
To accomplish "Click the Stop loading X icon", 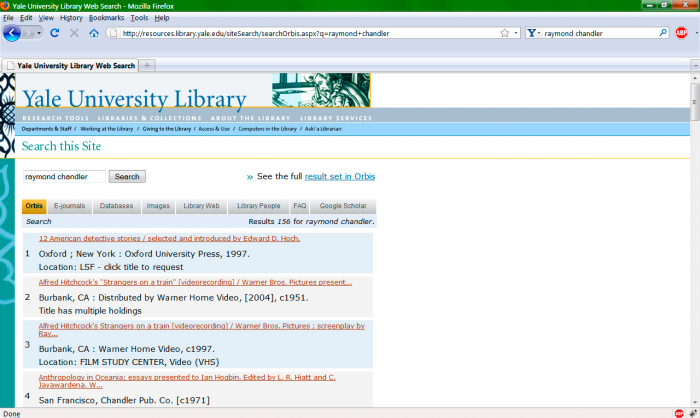I will [74, 33].
